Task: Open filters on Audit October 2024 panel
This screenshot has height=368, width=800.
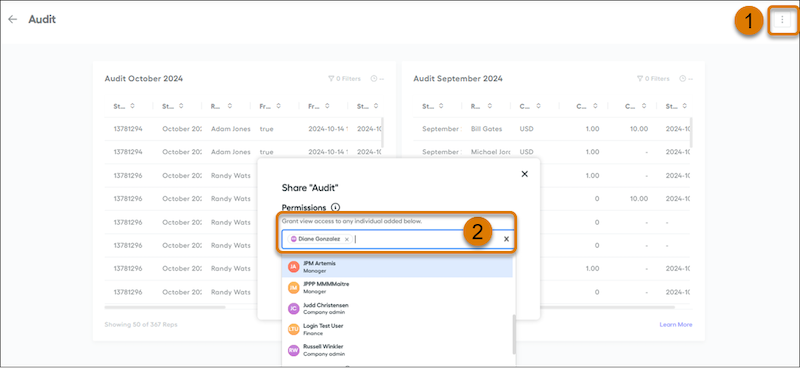Action: [x=344, y=79]
